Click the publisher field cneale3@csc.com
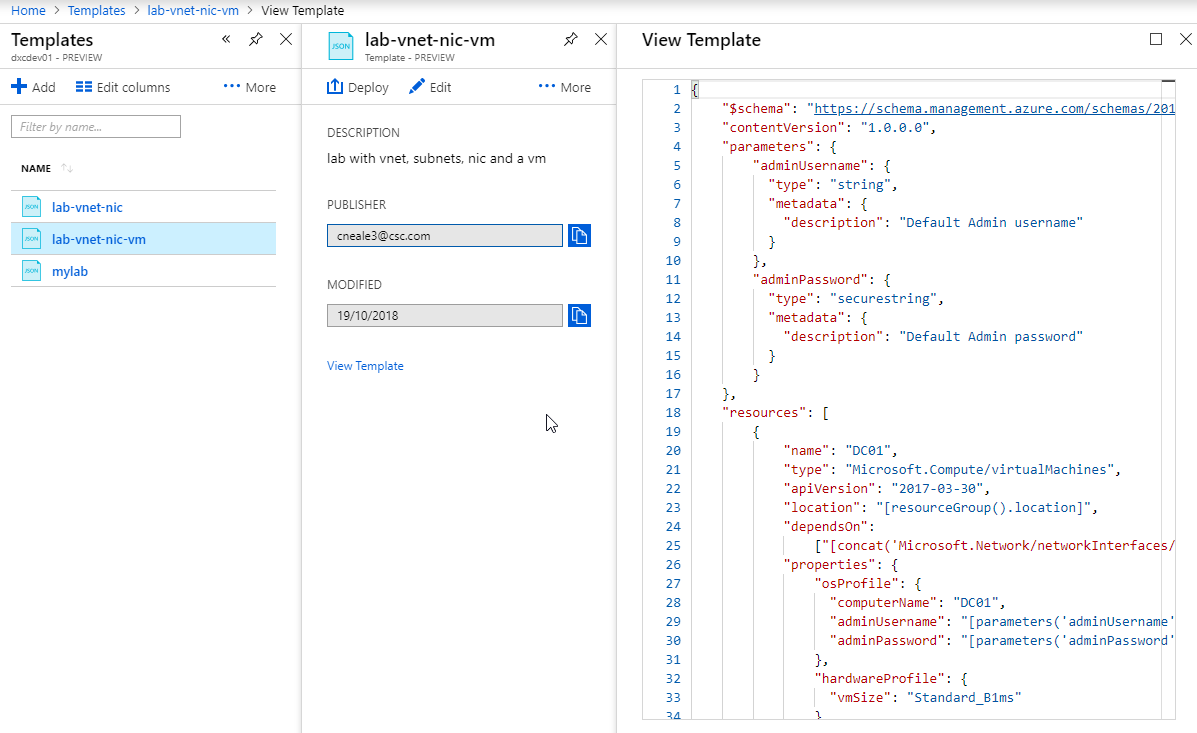1197x733 pixels. pyautogui.click(x=444, y=235)
